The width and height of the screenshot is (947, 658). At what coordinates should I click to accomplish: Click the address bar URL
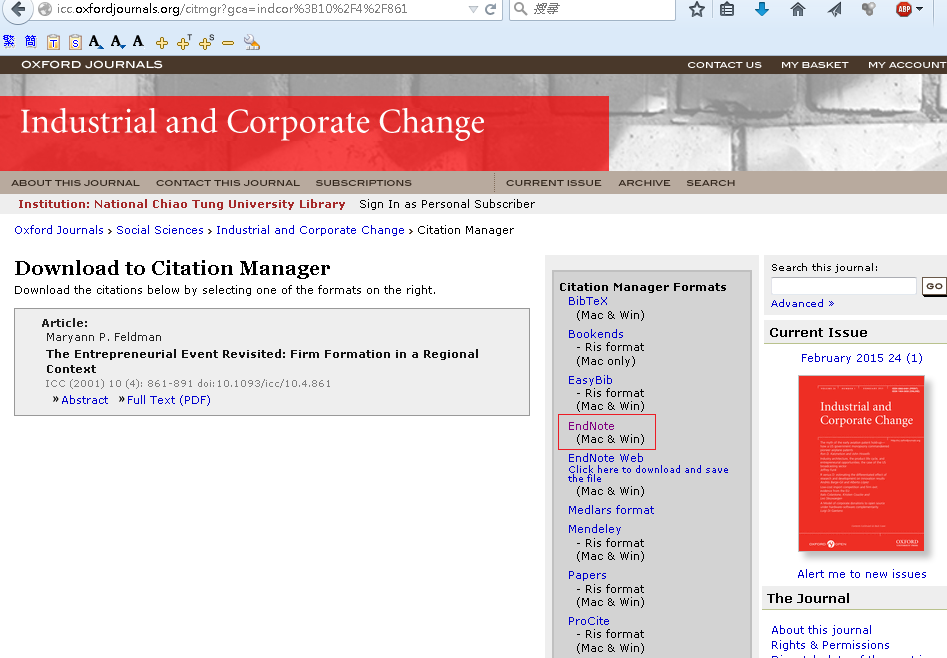[x=232, y=9]
